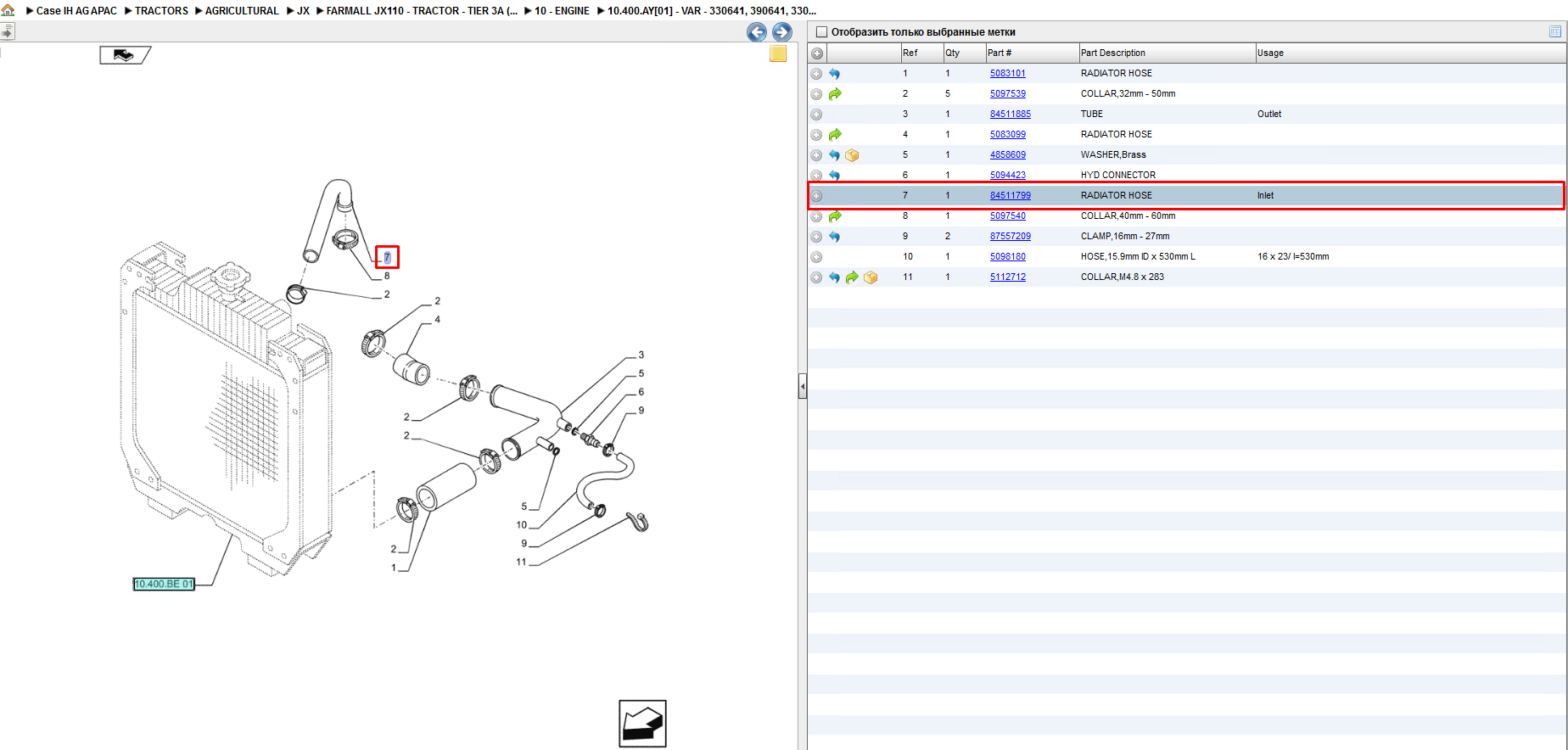The width and height of the screenshot is (1568, 750).
Task: Click blue arrow on COLLAR,M4.8 x 283 row
Action: tap(835, 277)
